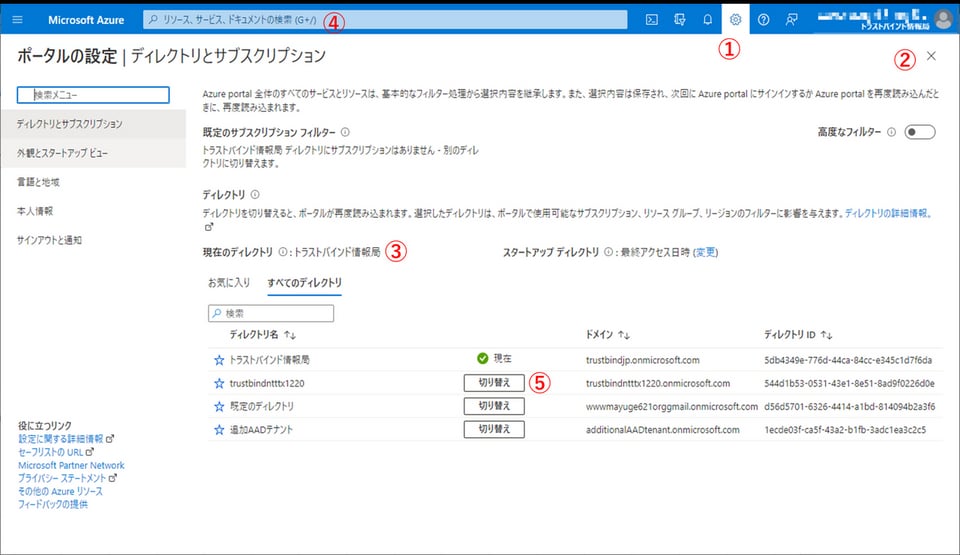Select domain trustbindjp.onmicrosoft.com cell
Image resolution: width=960 pixels, height=555 pixels.
pyautogui.click(x=642, y=360)
